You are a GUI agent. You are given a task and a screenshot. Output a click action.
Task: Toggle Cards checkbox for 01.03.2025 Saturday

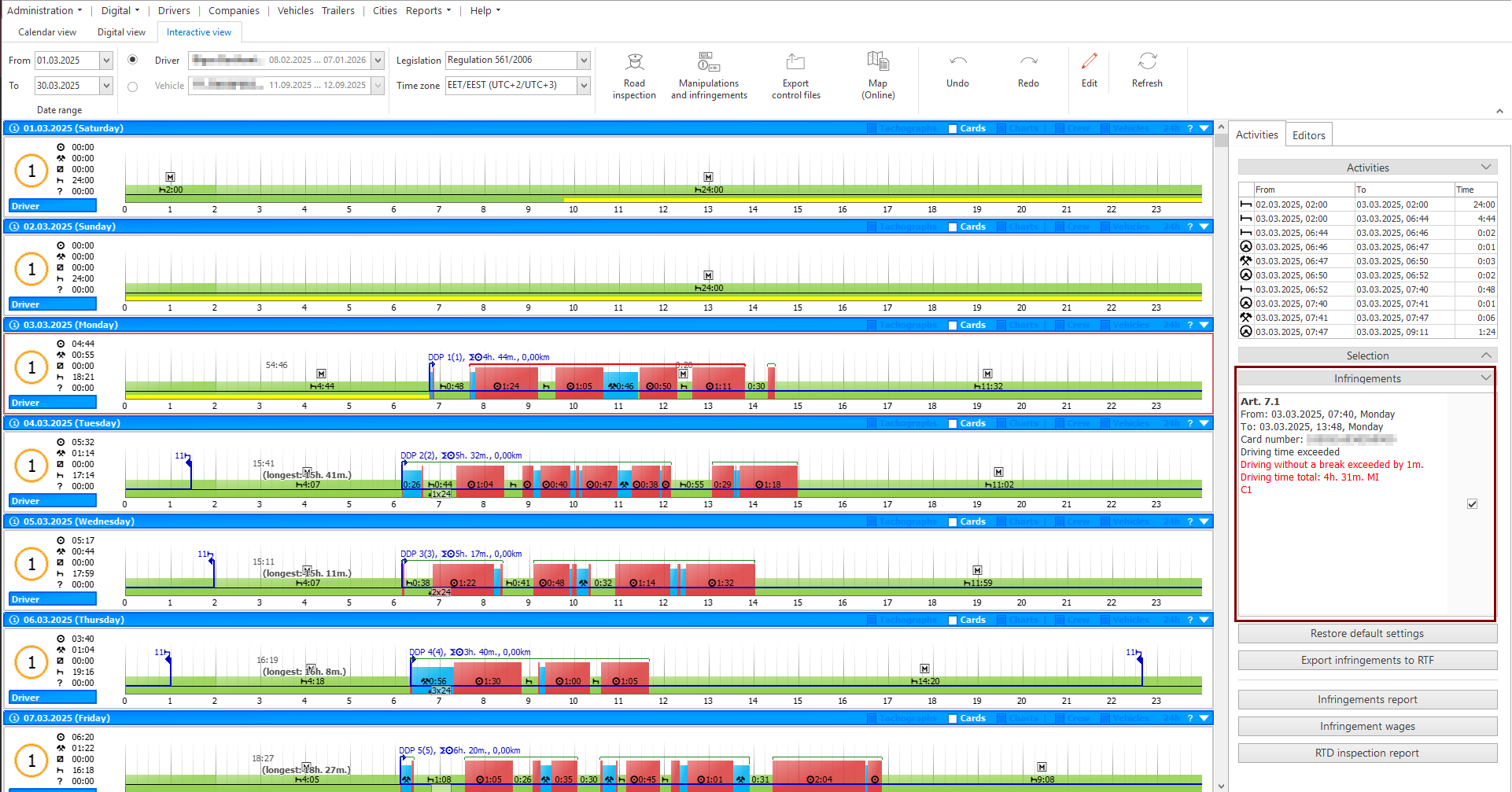[x=953, y=128]
